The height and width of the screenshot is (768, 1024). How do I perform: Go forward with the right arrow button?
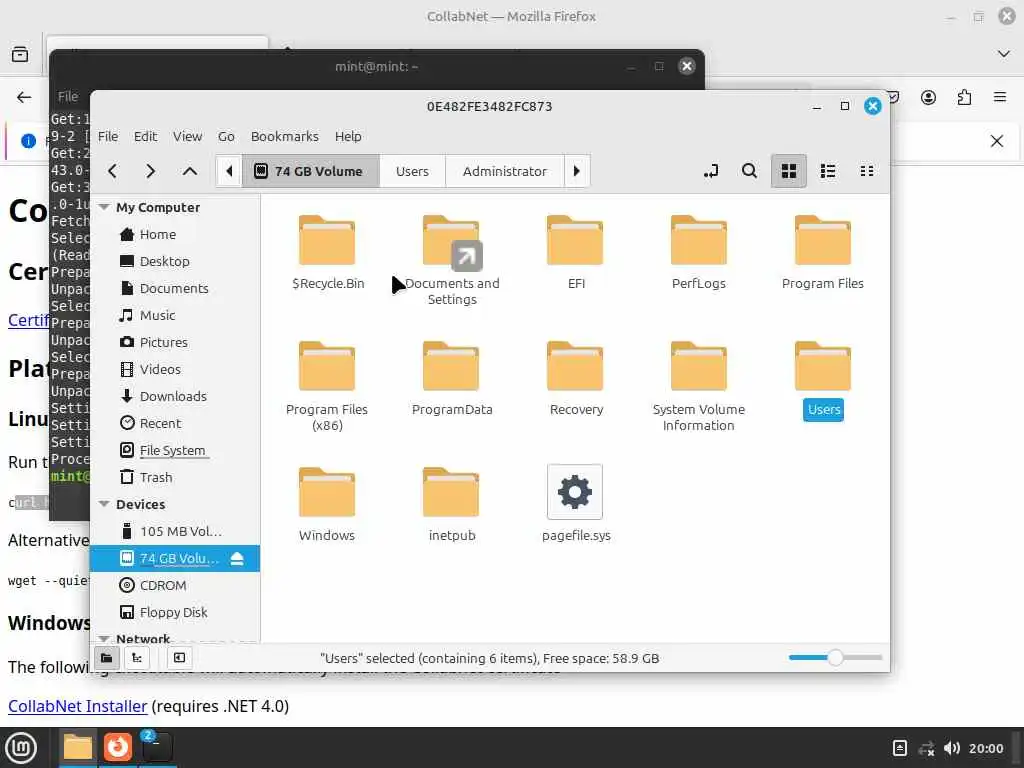point(151,171)
